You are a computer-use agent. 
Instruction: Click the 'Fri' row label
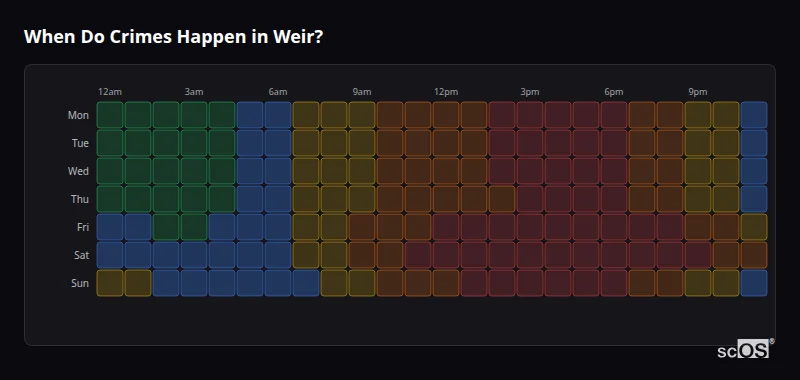(x=83, y=227)
